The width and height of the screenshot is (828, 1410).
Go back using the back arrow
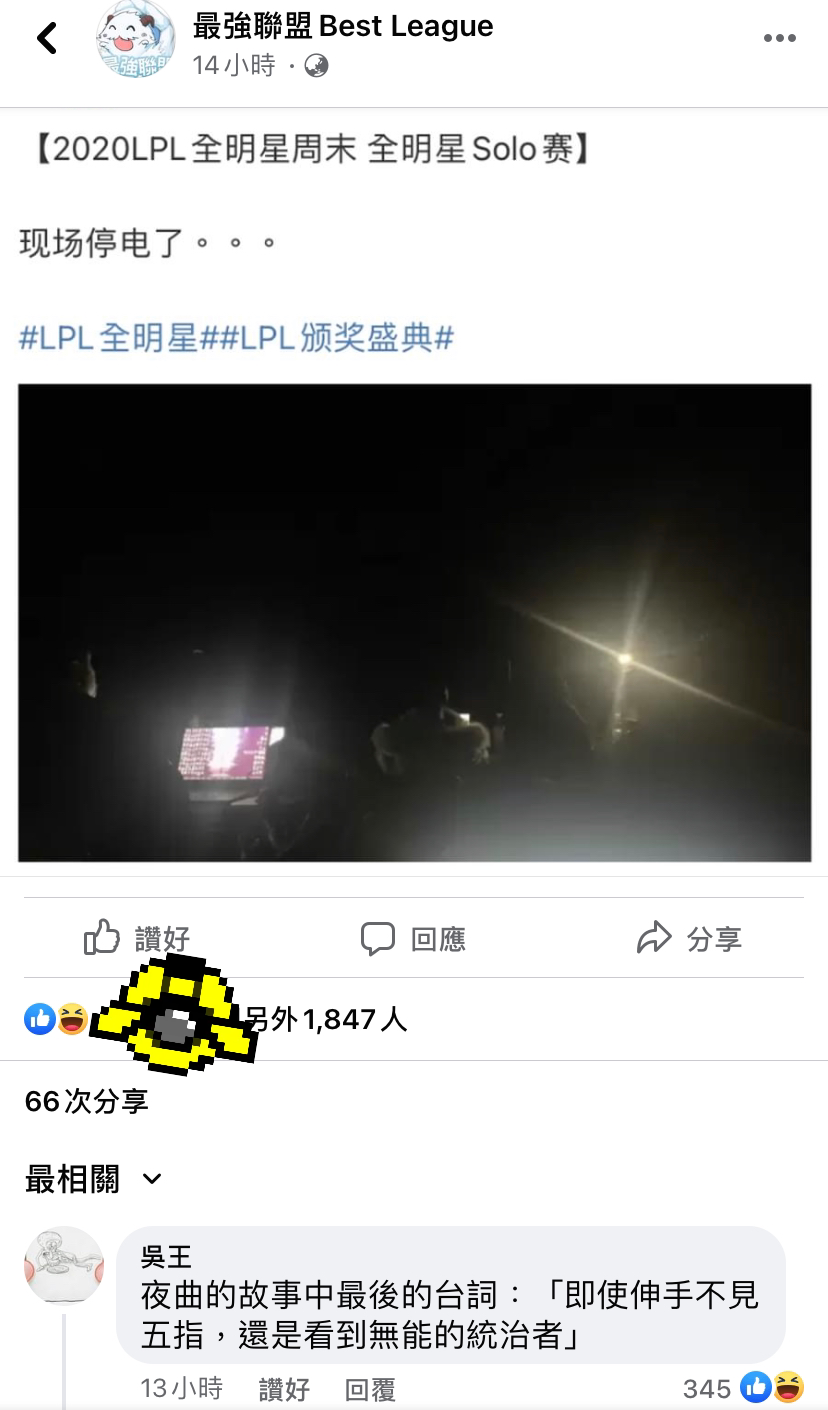46,39
